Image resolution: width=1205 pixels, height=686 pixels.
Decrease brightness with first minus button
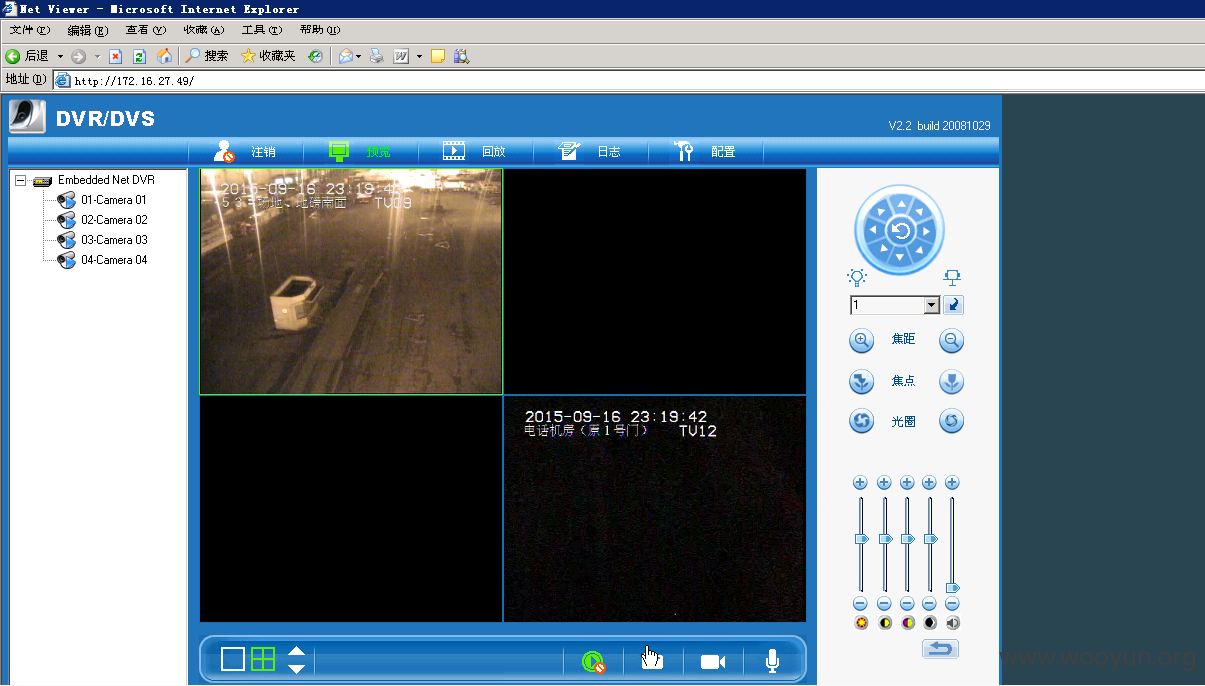pos(860,604)
